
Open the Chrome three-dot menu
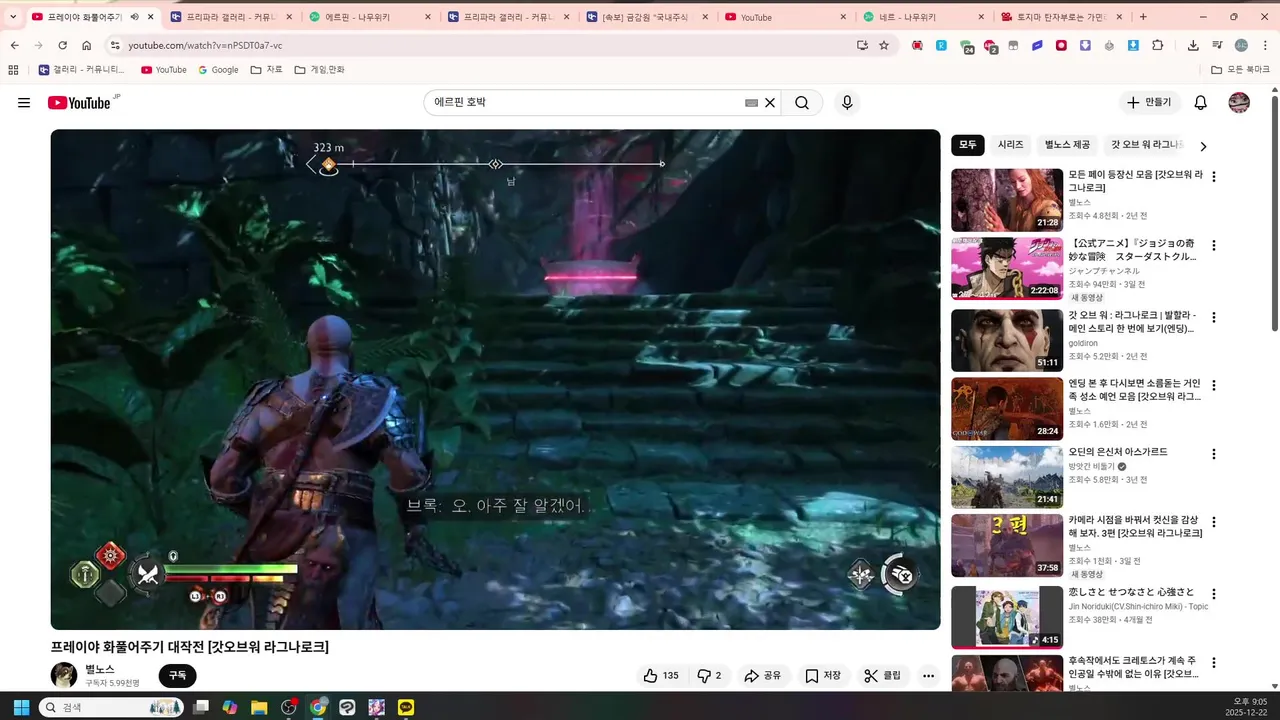pos(1265,45)
